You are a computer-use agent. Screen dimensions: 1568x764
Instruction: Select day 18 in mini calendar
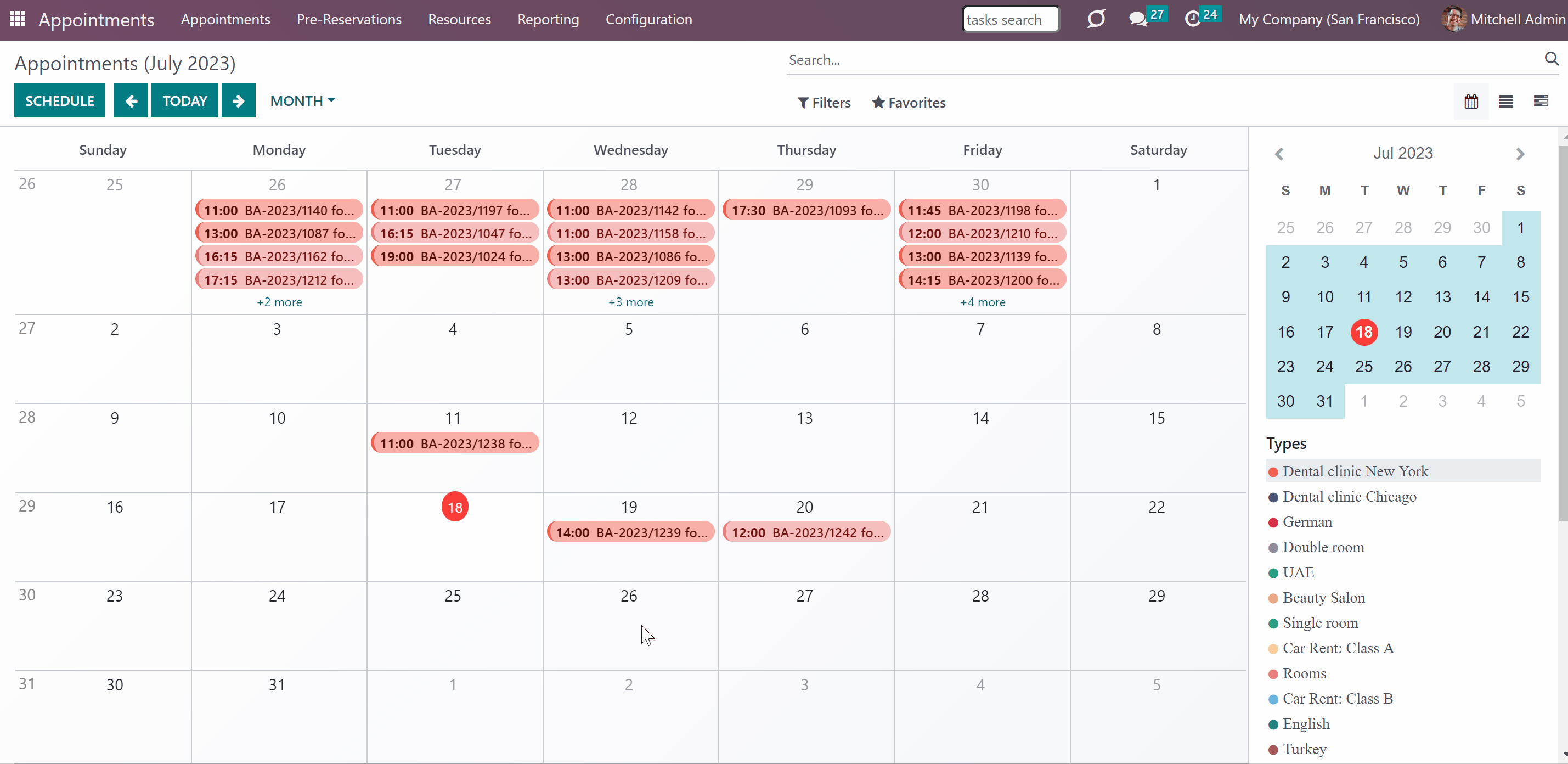(x=1363, y=332)
